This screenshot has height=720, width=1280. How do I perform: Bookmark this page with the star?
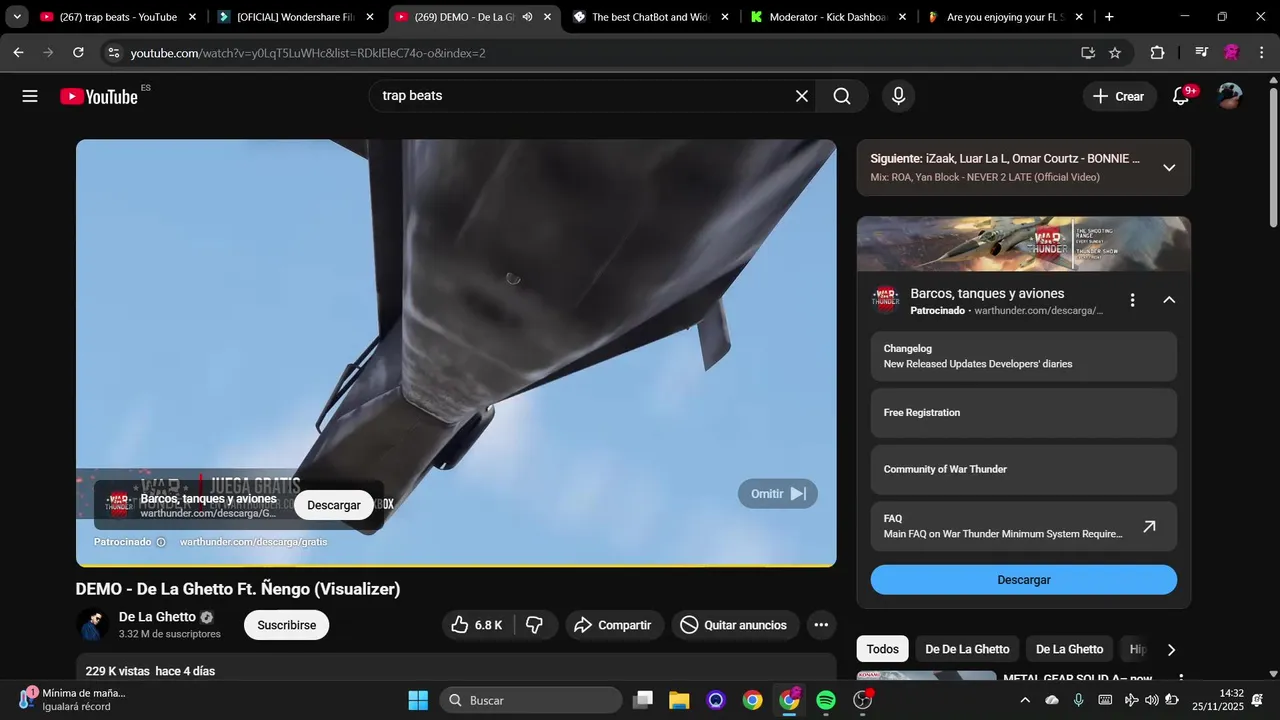coord(1115,53)
